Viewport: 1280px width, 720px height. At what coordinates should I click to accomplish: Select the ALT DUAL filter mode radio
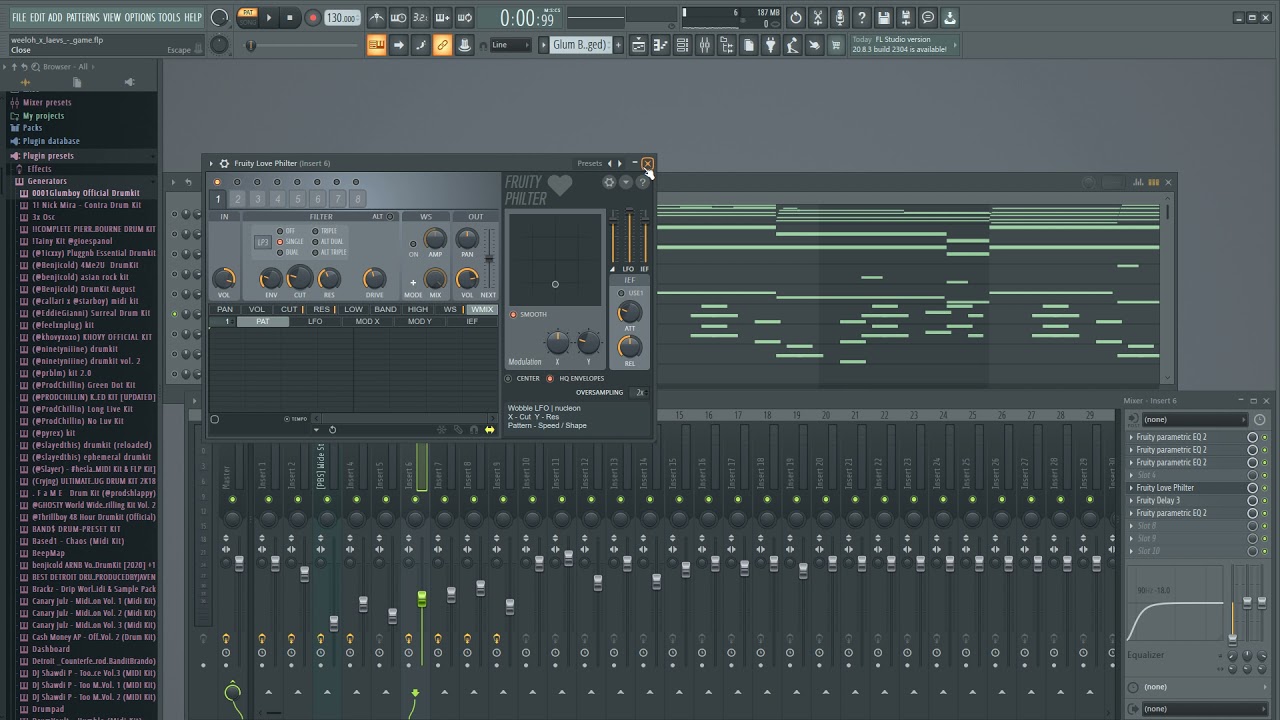pyautogui.click(x=315, y=242)
